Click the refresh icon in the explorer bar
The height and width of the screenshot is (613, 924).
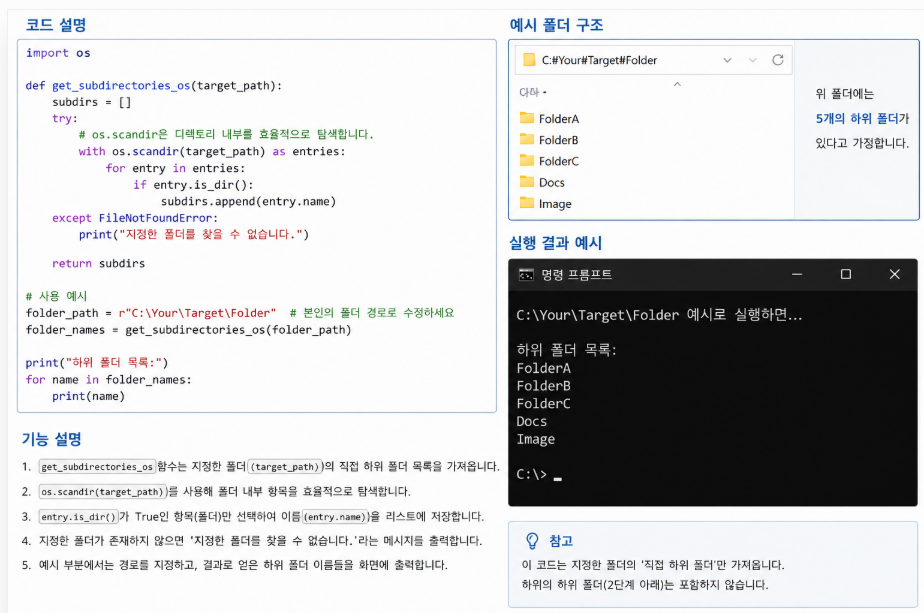click(778, 60)
